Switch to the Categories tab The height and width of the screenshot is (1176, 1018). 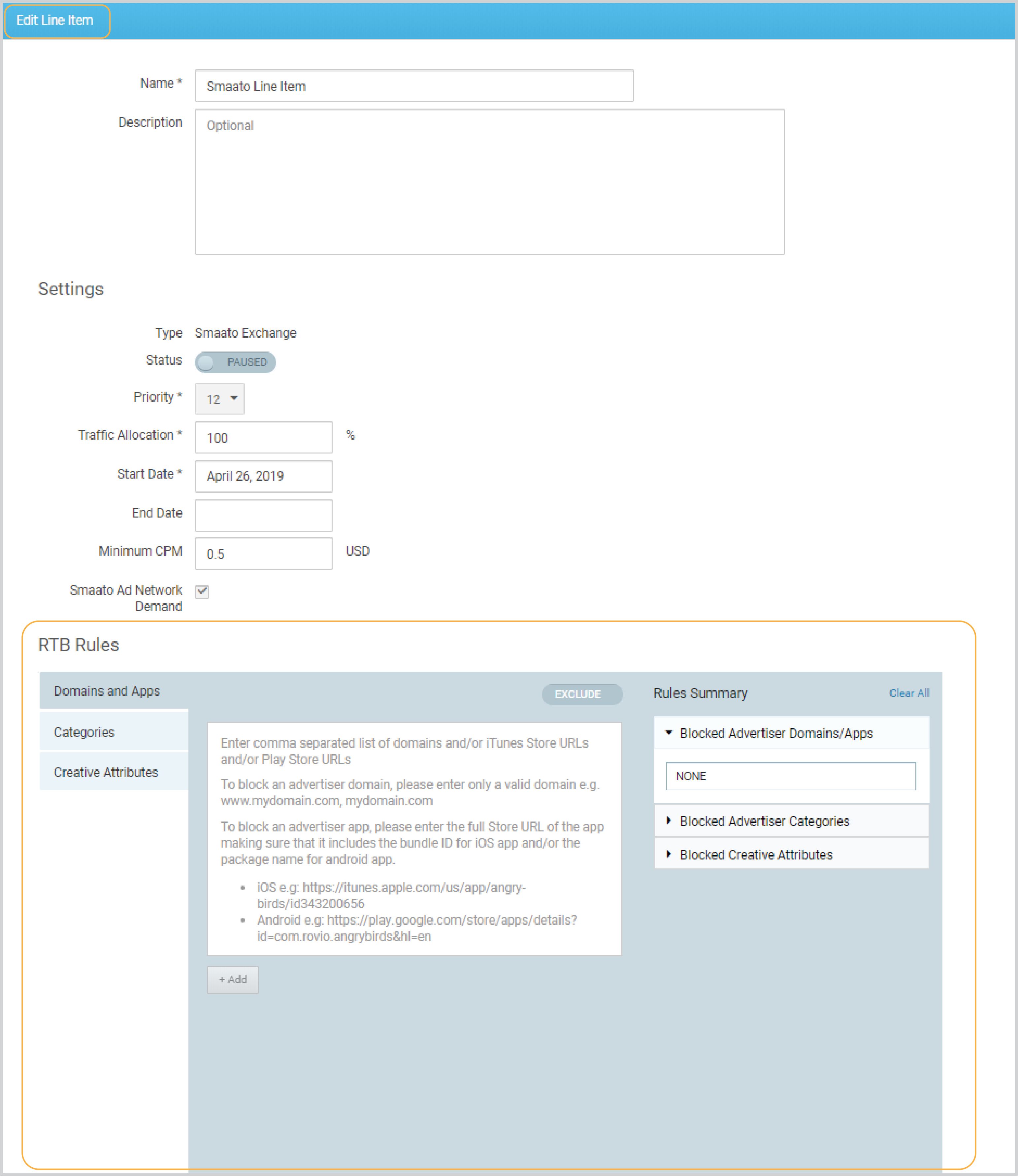tap(114, 732)
